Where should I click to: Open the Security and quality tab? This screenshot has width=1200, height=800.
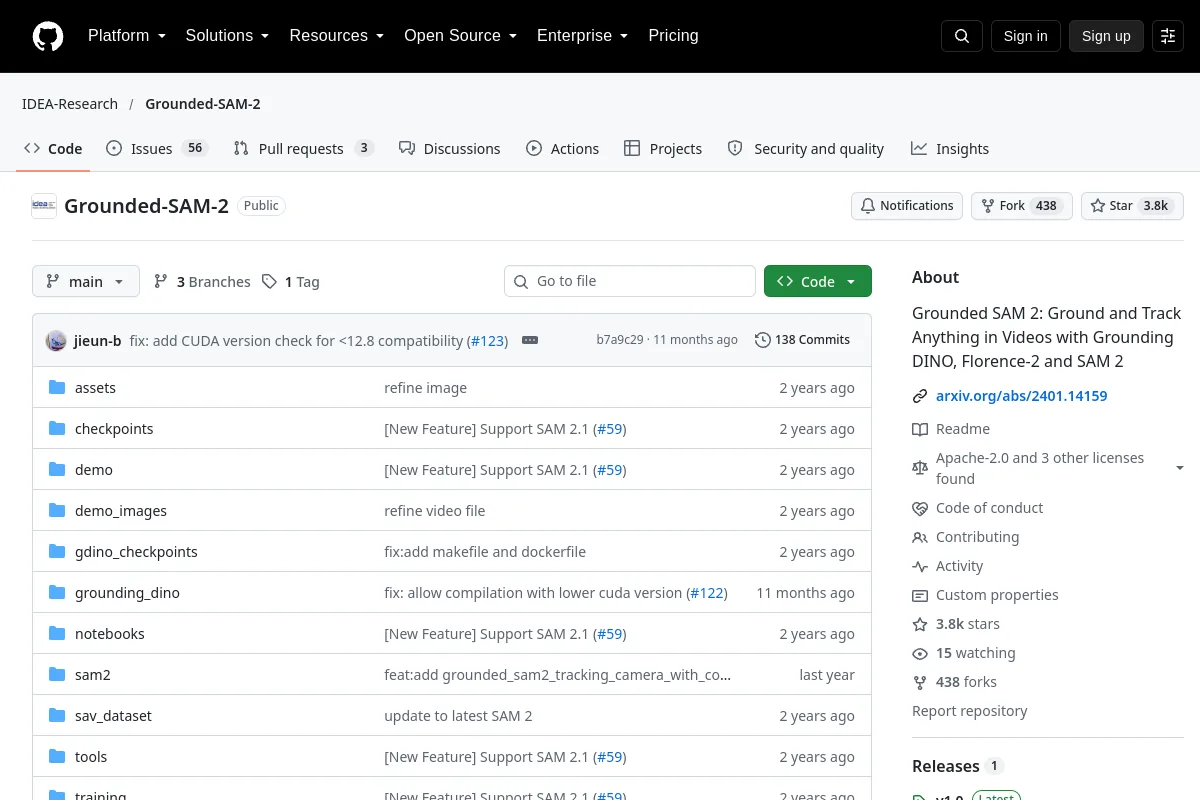(806, 148)
